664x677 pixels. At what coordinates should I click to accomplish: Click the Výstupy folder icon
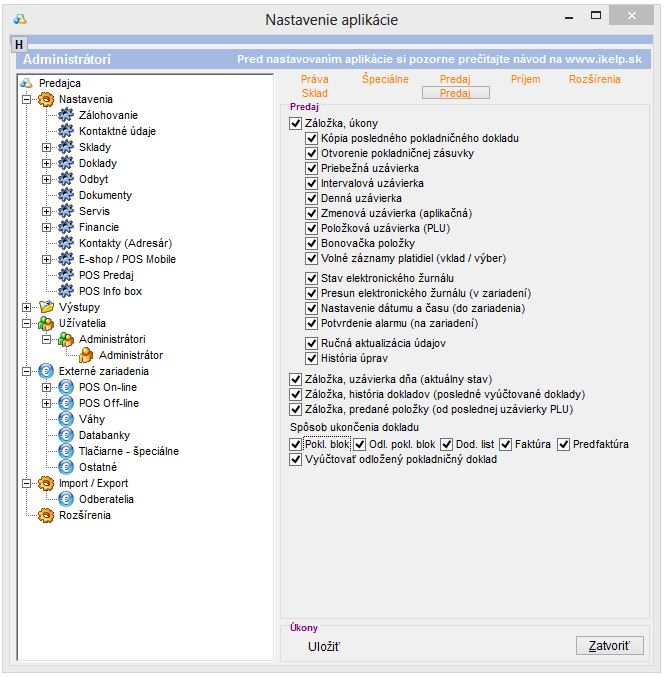(x=45, y=307)
